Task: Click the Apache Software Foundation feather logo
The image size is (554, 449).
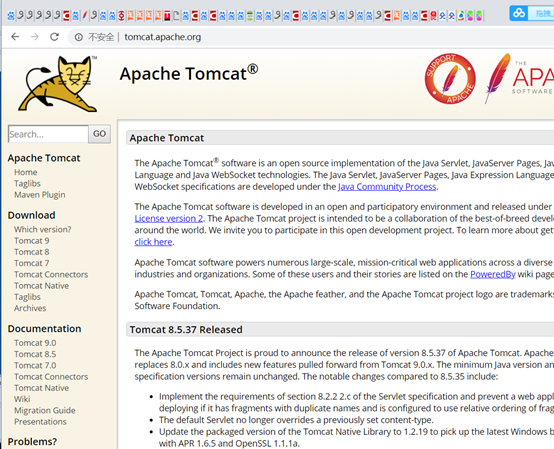Action: point(519,78)
